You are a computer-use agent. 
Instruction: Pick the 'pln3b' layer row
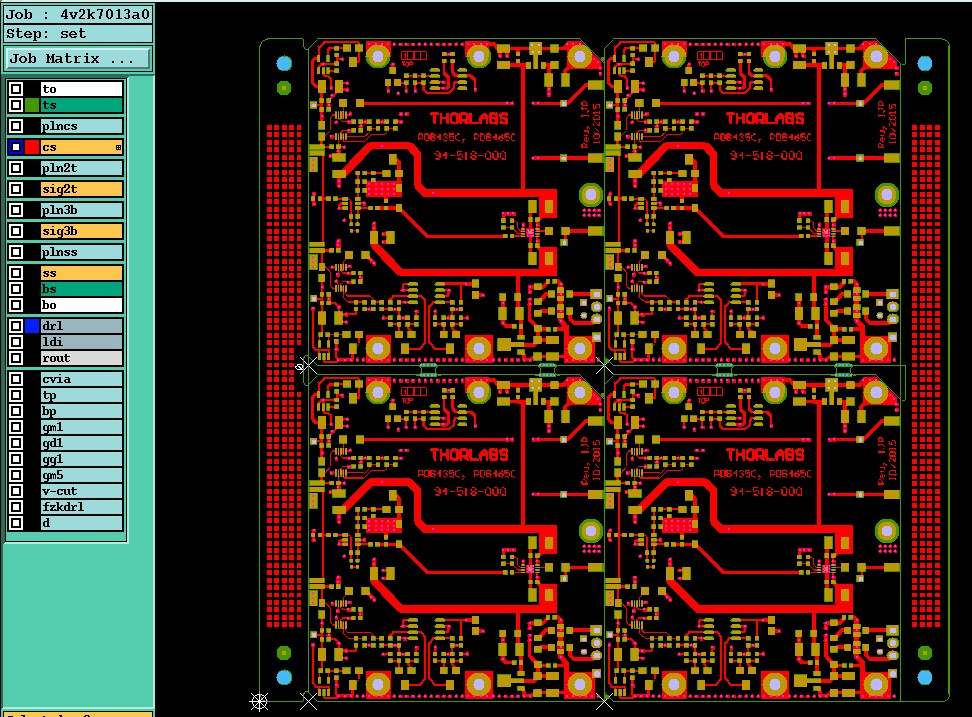point(81,211)
